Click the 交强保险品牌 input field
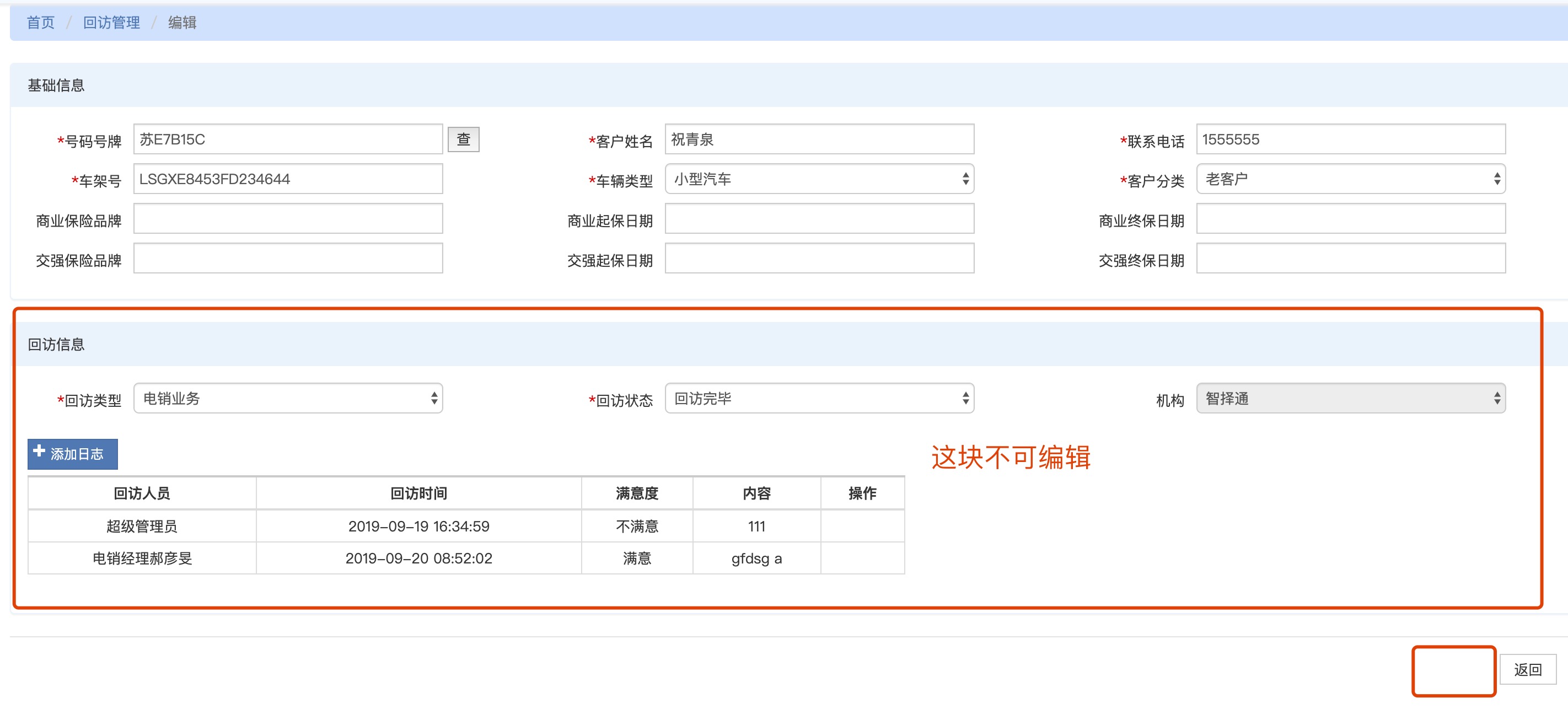 tap(288, 258)
